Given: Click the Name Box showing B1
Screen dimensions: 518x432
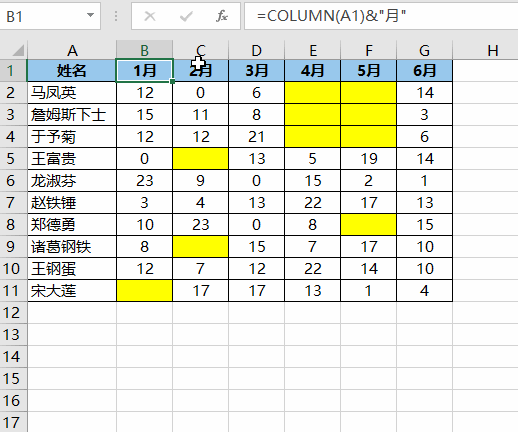Looking at the screenshot, I should pyautogui.click(x=50, y=16).
